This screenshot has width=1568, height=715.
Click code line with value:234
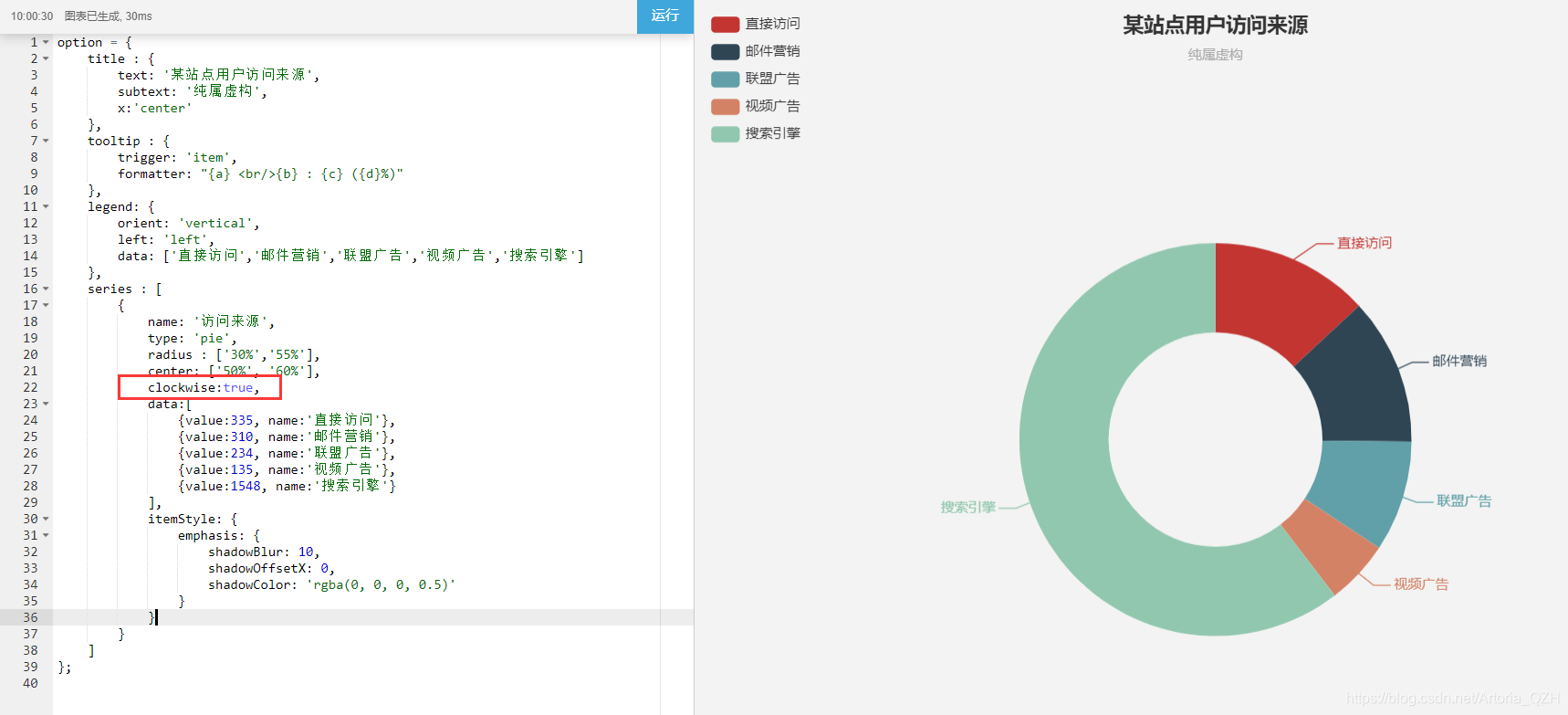[287, 453]
